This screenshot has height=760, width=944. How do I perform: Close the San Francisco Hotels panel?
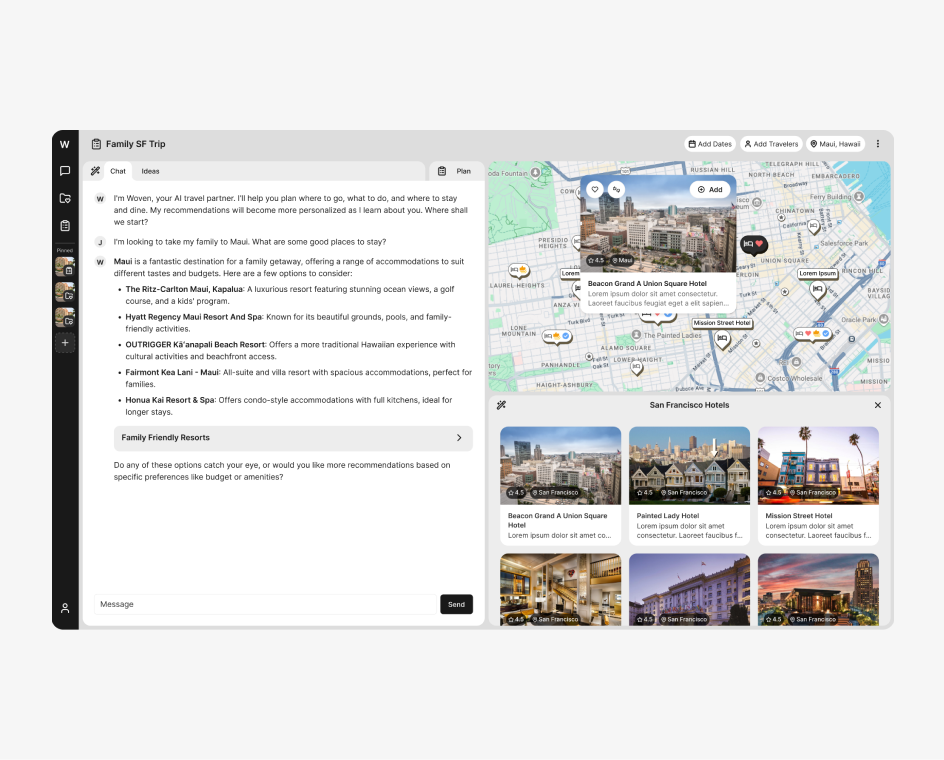coord(878,405)
